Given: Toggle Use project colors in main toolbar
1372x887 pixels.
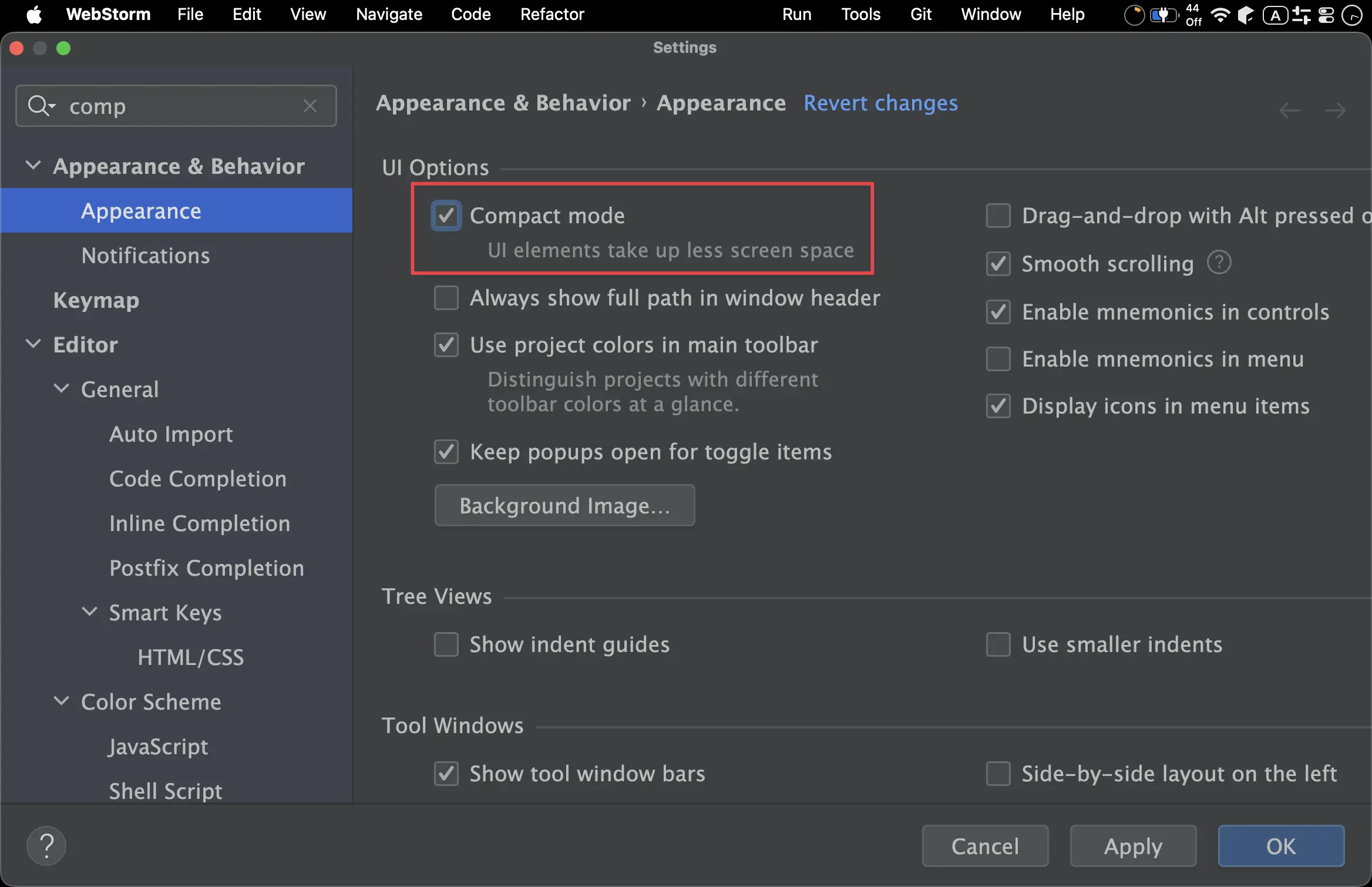Looking at the screenshot, I should (446, 345).
